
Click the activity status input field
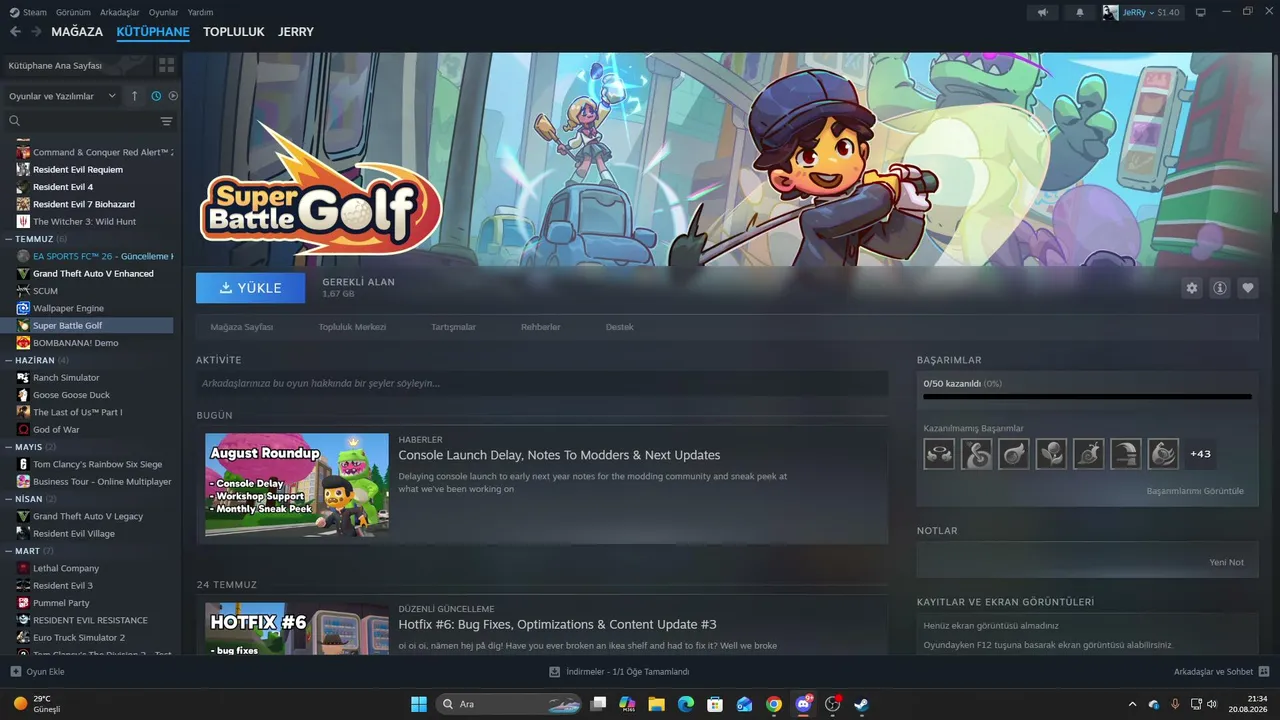[542, 383]
